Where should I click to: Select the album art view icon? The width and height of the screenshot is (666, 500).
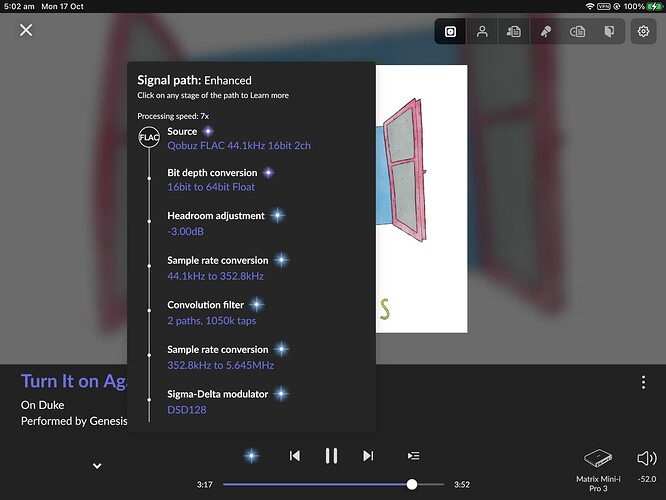pos(450,31)
